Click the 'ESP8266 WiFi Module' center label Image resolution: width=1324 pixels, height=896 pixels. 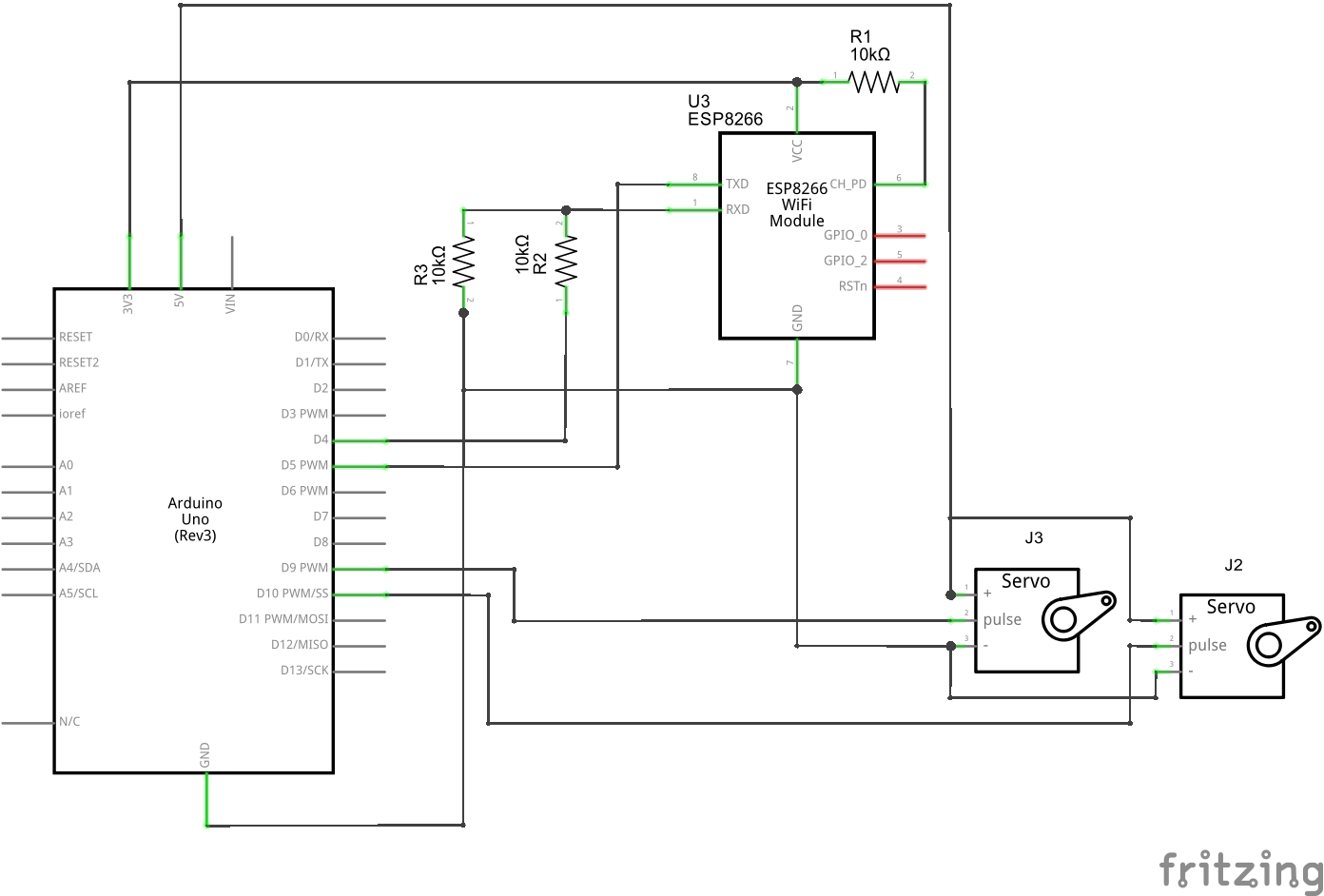pyautogui.click(x=797, y=205)
